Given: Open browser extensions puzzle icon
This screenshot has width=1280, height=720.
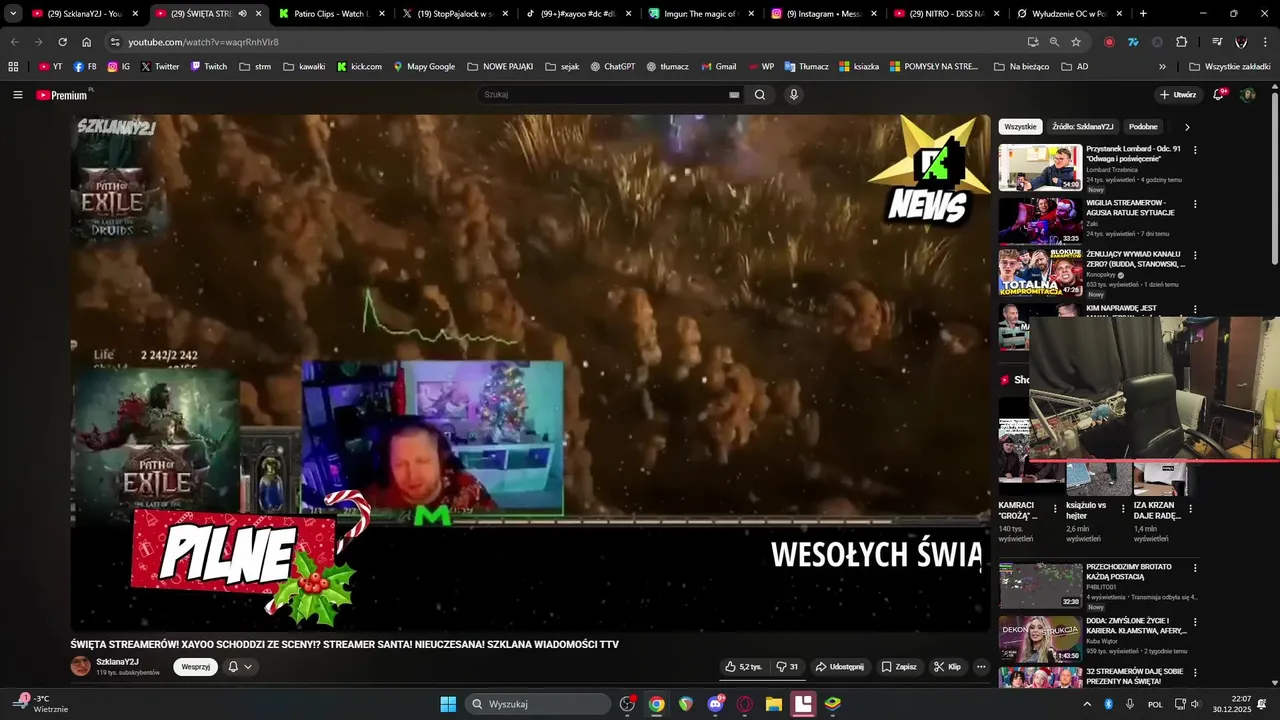Looking at the screenshot, I should coord(1181,42).
